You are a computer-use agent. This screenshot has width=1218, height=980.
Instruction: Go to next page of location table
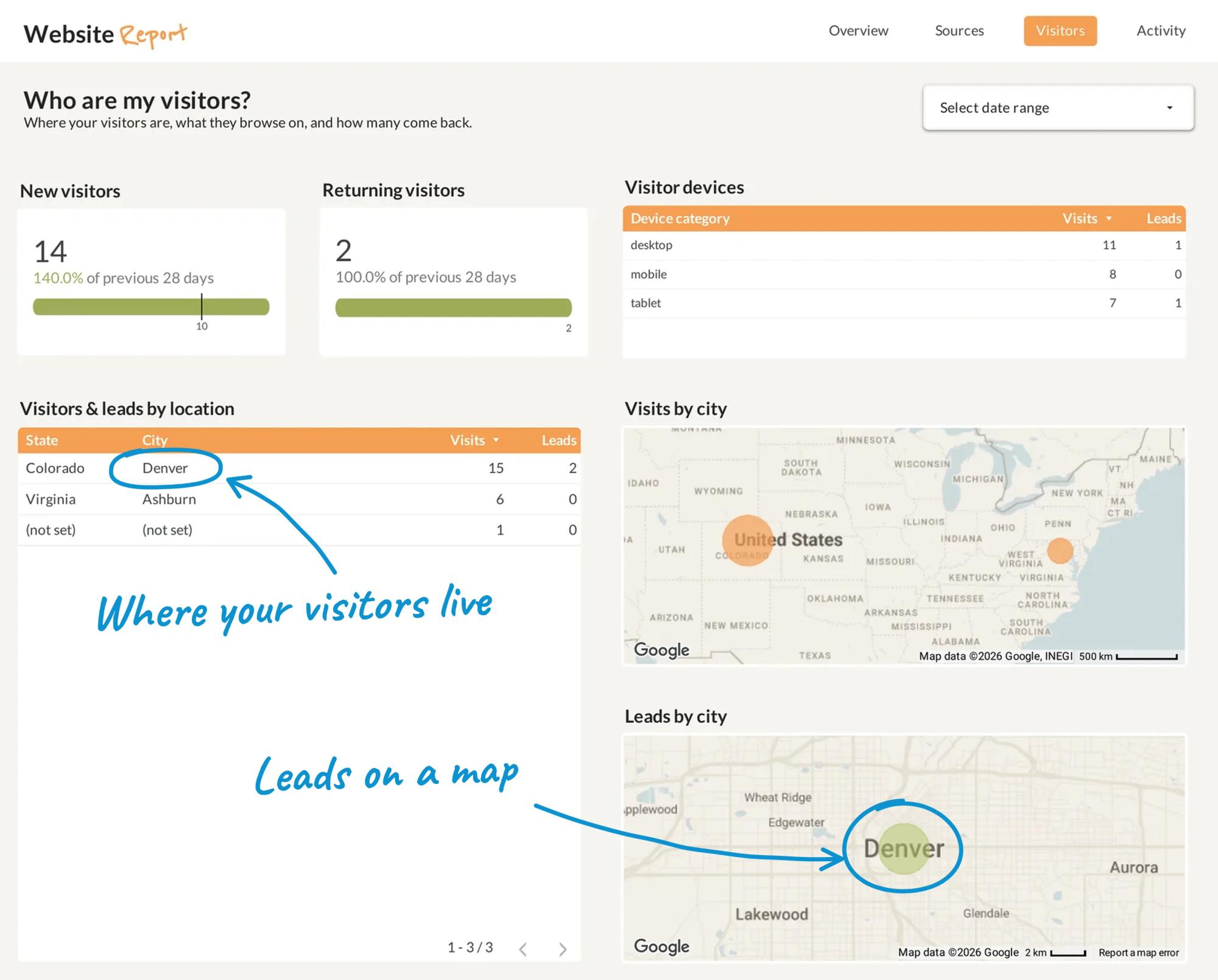[563, 949]
